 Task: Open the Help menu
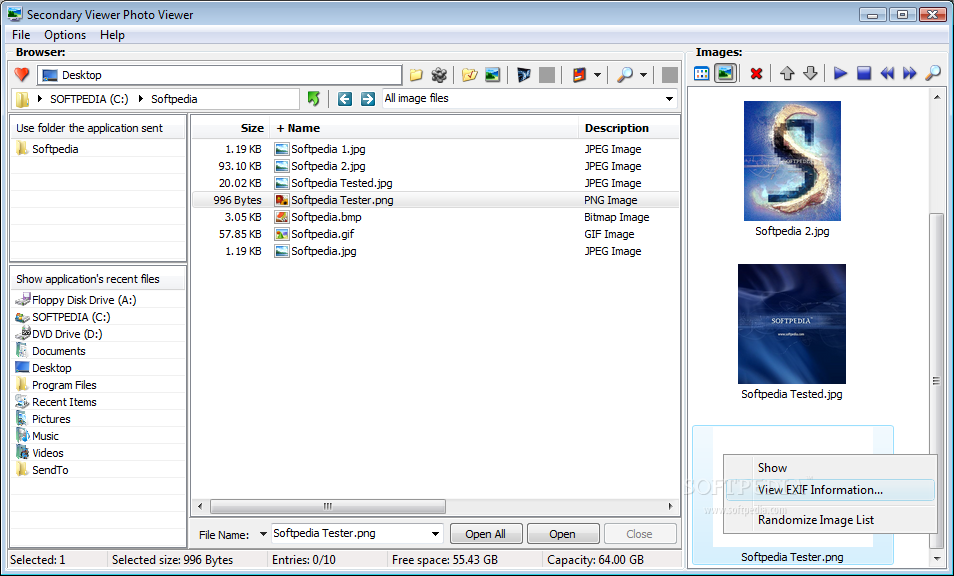(x=113, y=35)
